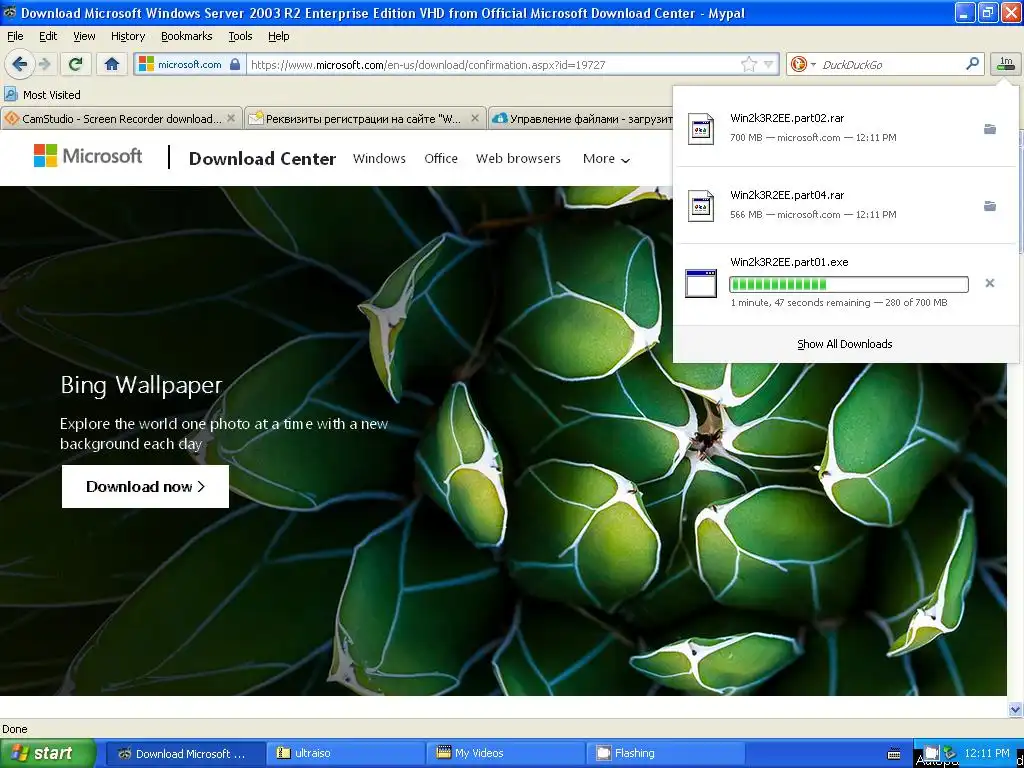The image size is (1024, 768).
Task: Click the page scrollbar down arrow
Action: click(x=1015, y=709)
